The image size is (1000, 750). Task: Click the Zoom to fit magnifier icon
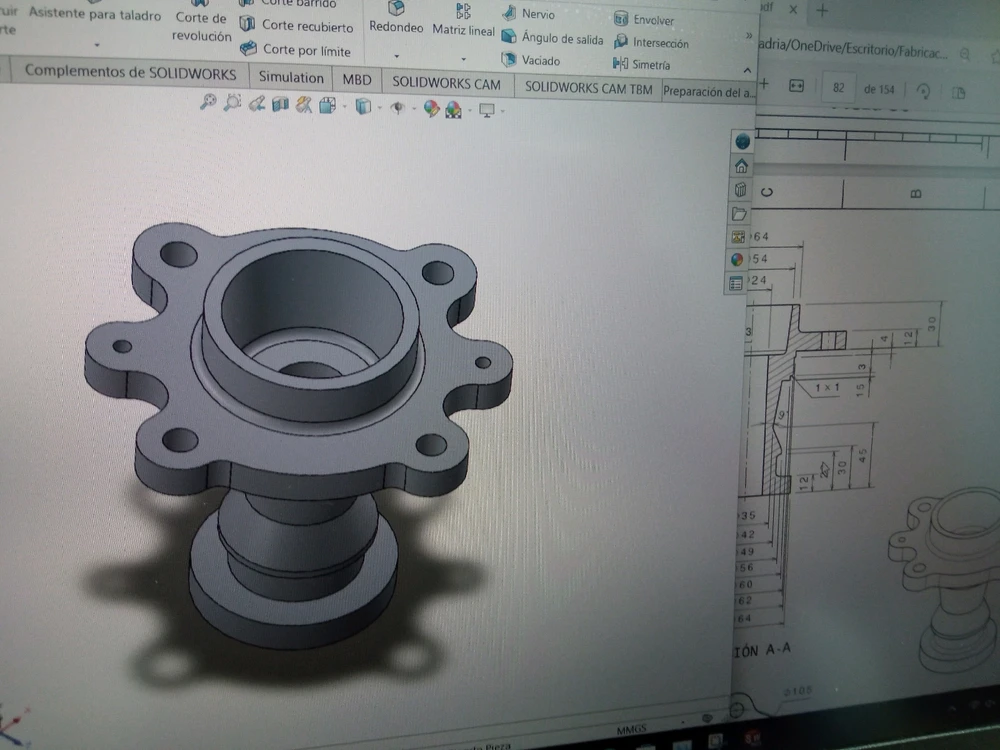208,102
